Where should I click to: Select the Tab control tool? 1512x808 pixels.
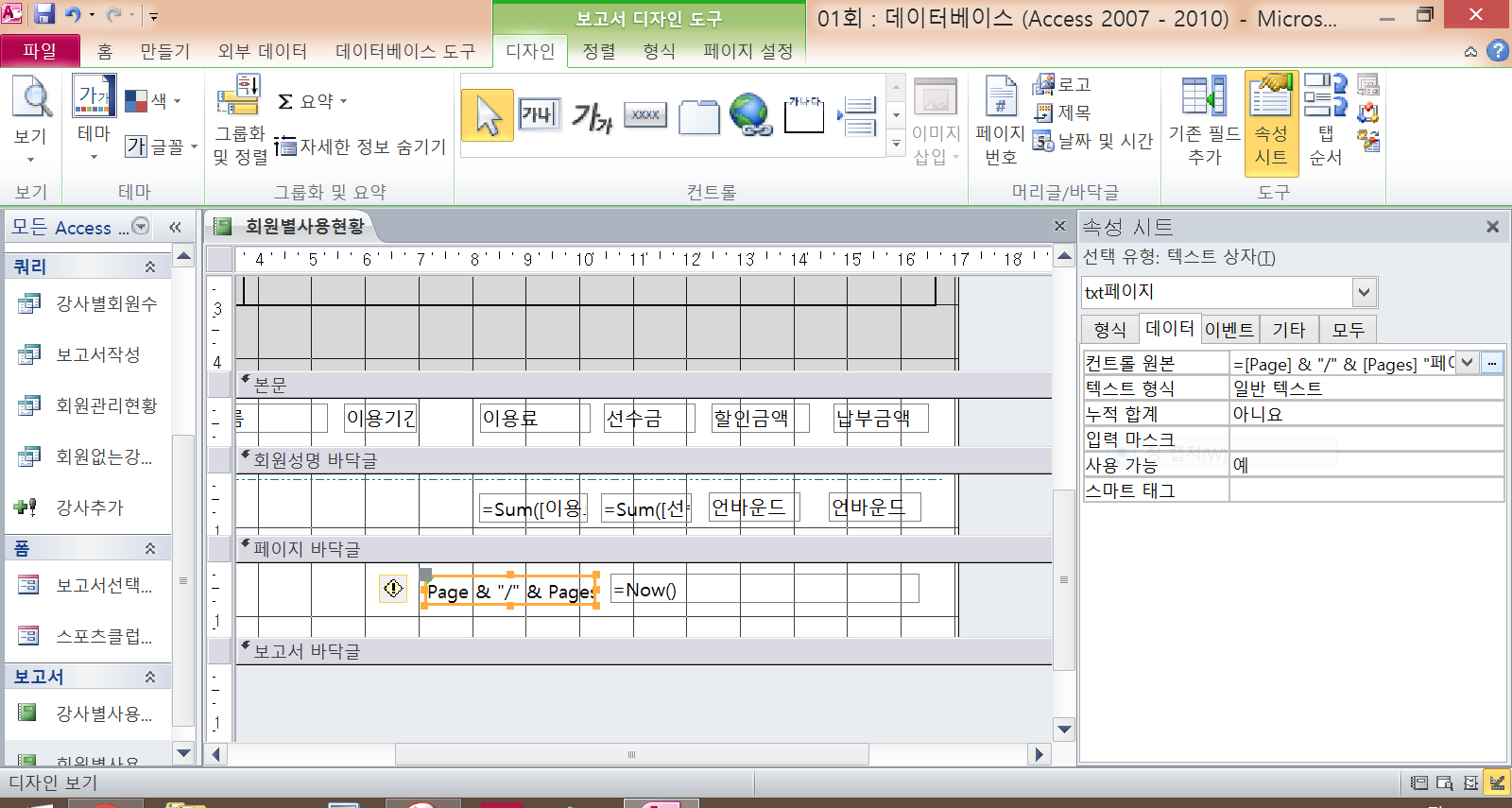point(699,116)
